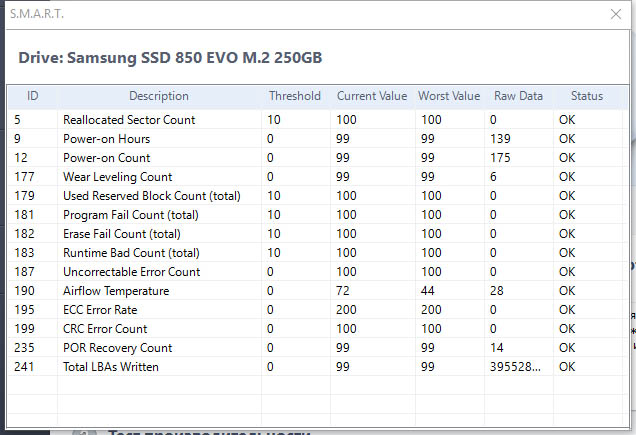Click raw data value 175
This screenshot has width=636, height=435.
(500, 158)
